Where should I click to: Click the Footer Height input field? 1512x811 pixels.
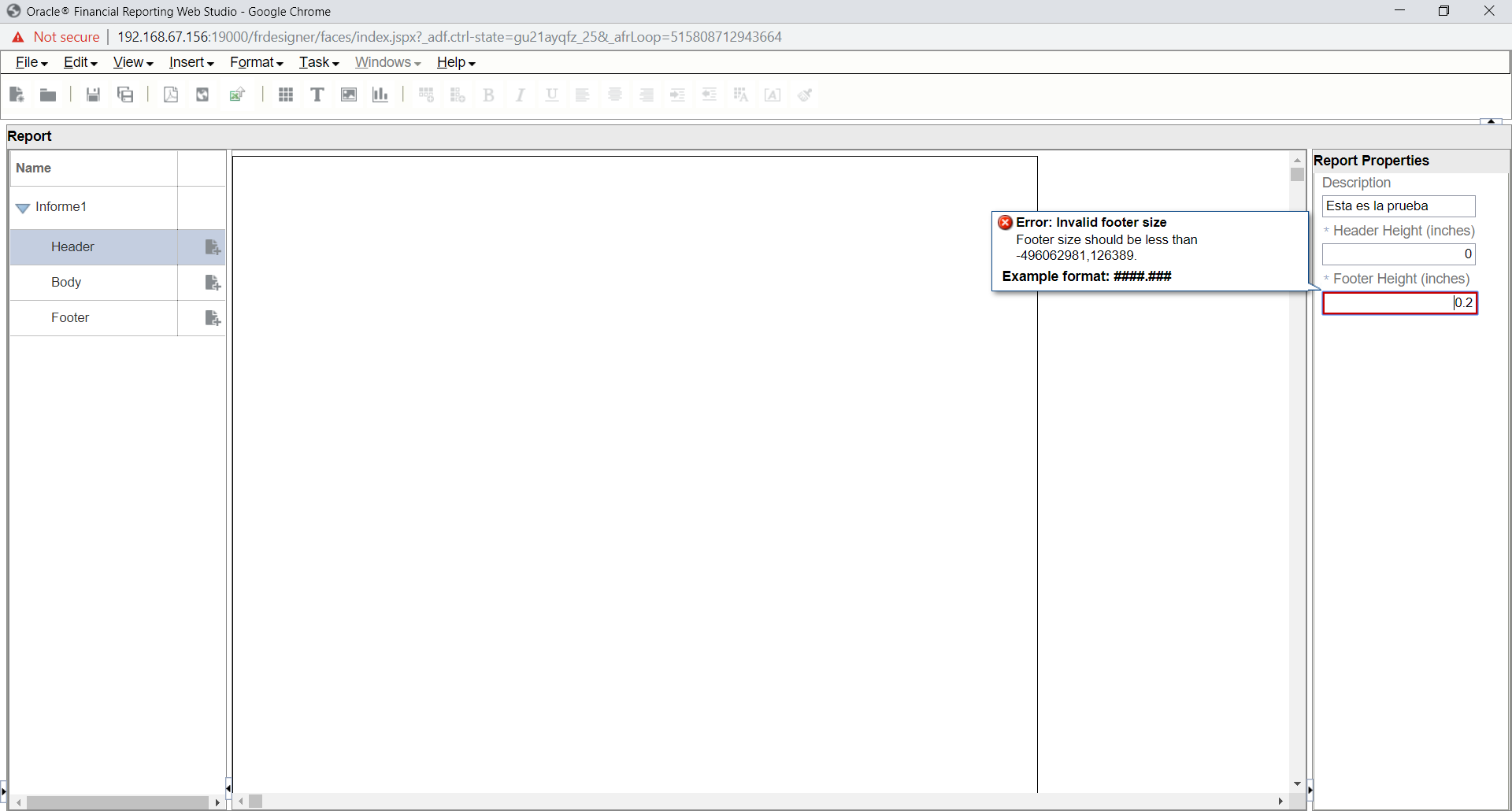point(1399,302)
